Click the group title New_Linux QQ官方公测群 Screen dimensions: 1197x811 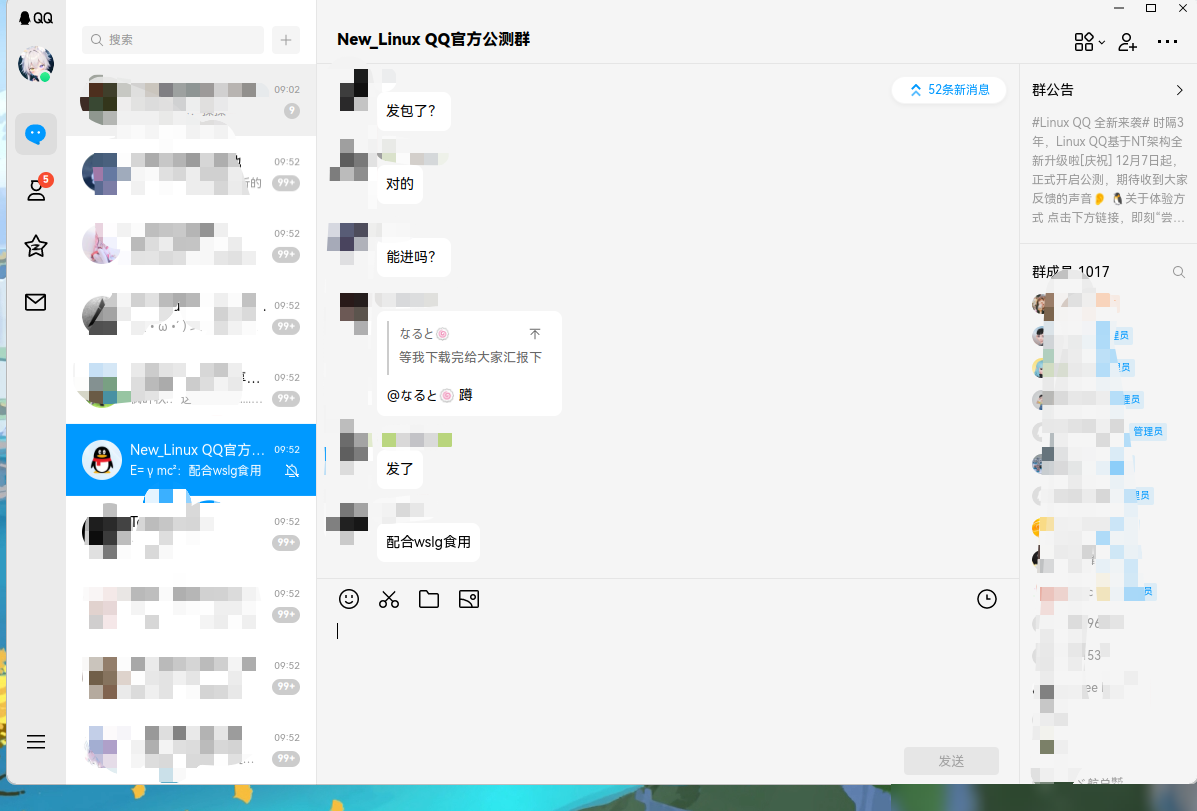tap(434, 40)
